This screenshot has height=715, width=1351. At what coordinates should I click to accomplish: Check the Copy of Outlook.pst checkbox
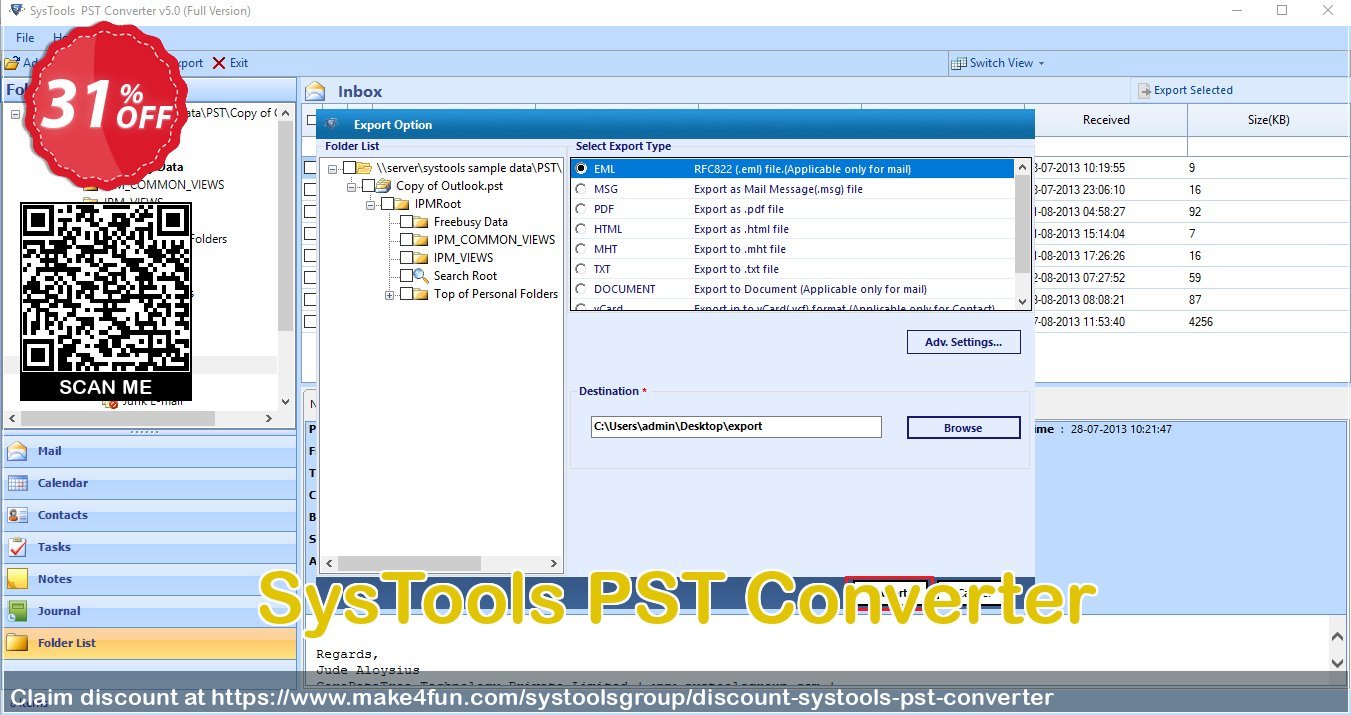point(368,186)
